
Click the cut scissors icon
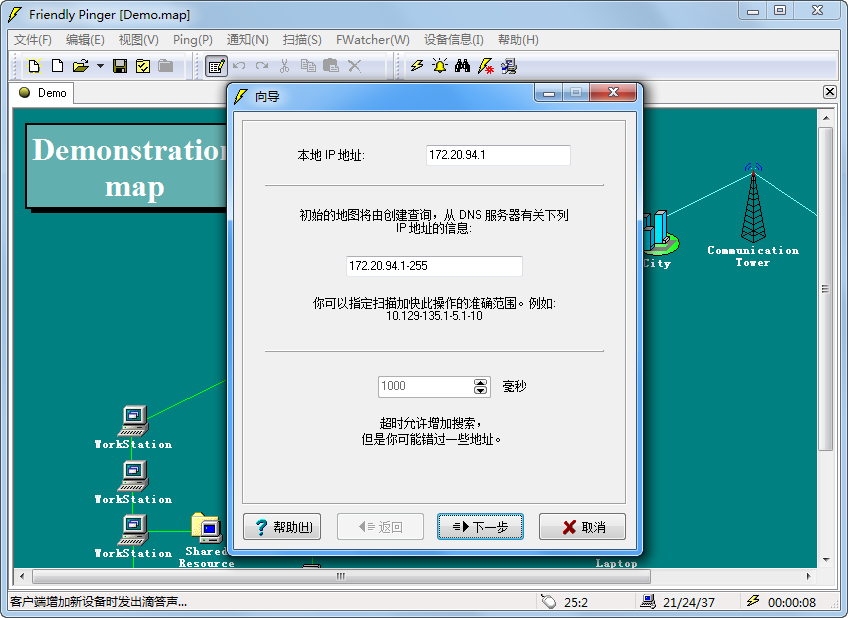point(284,66)
